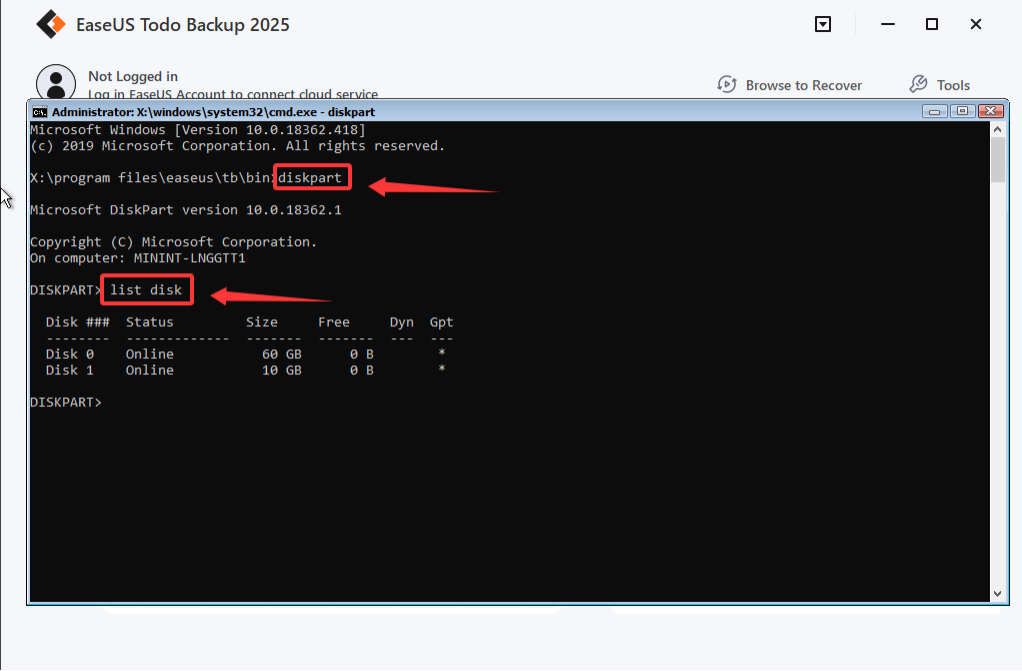Viewport: 1022px width, 671px height.
Task: Restore the cmd.exe diskpart window size
Action: (962, 112)
